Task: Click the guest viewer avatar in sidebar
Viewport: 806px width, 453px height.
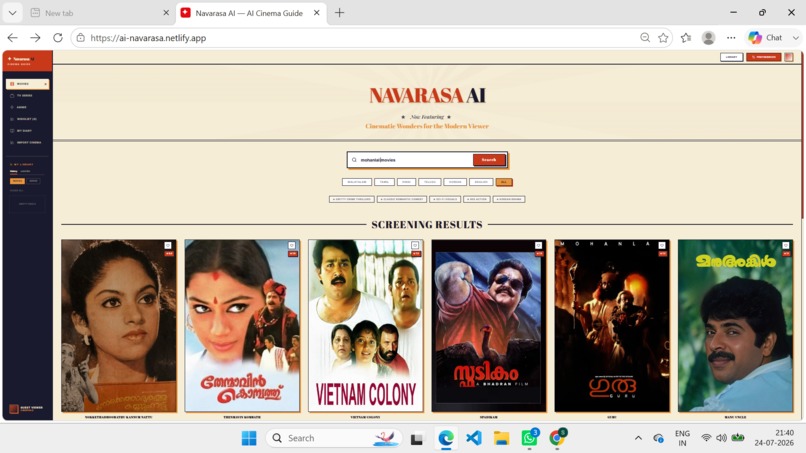Action: point(14,409)
